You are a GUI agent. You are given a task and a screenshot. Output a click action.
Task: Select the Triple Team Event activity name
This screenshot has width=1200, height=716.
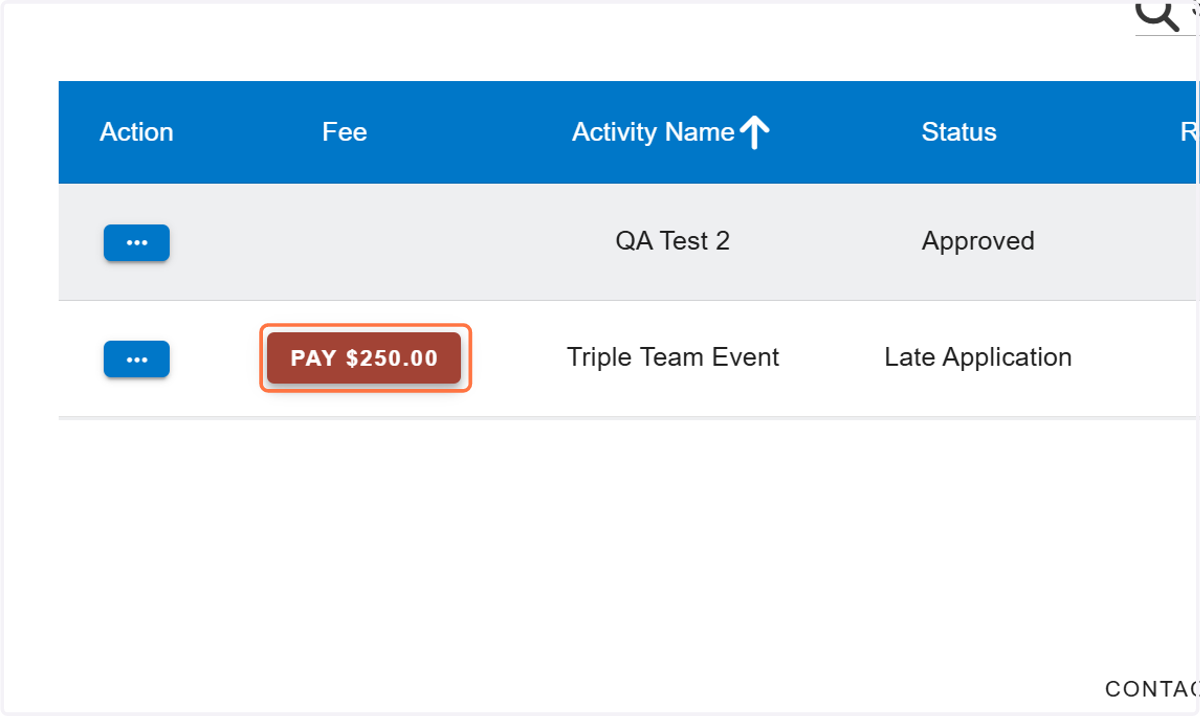click(673, 357)
